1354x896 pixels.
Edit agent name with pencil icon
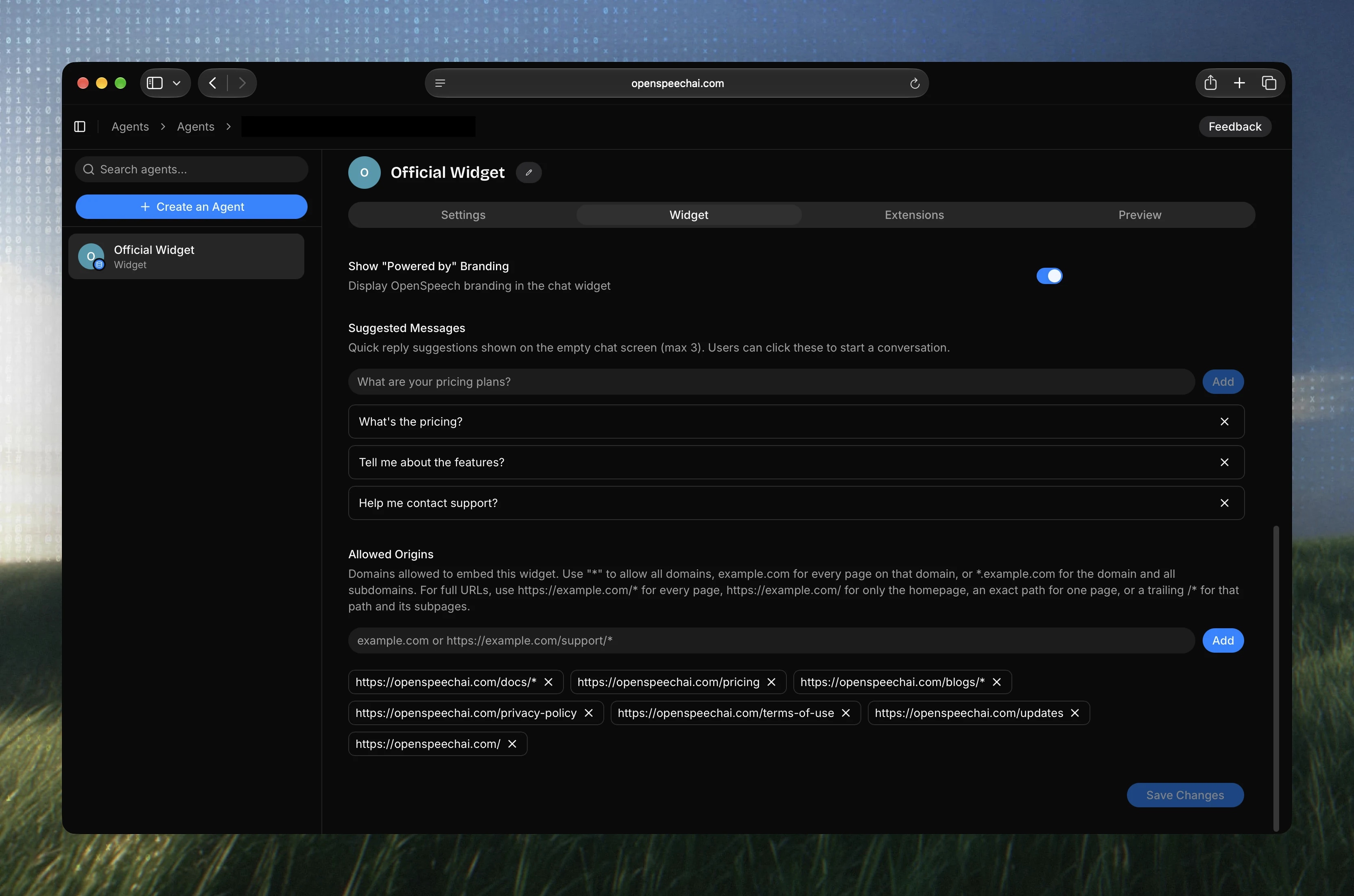click(529, 173)
